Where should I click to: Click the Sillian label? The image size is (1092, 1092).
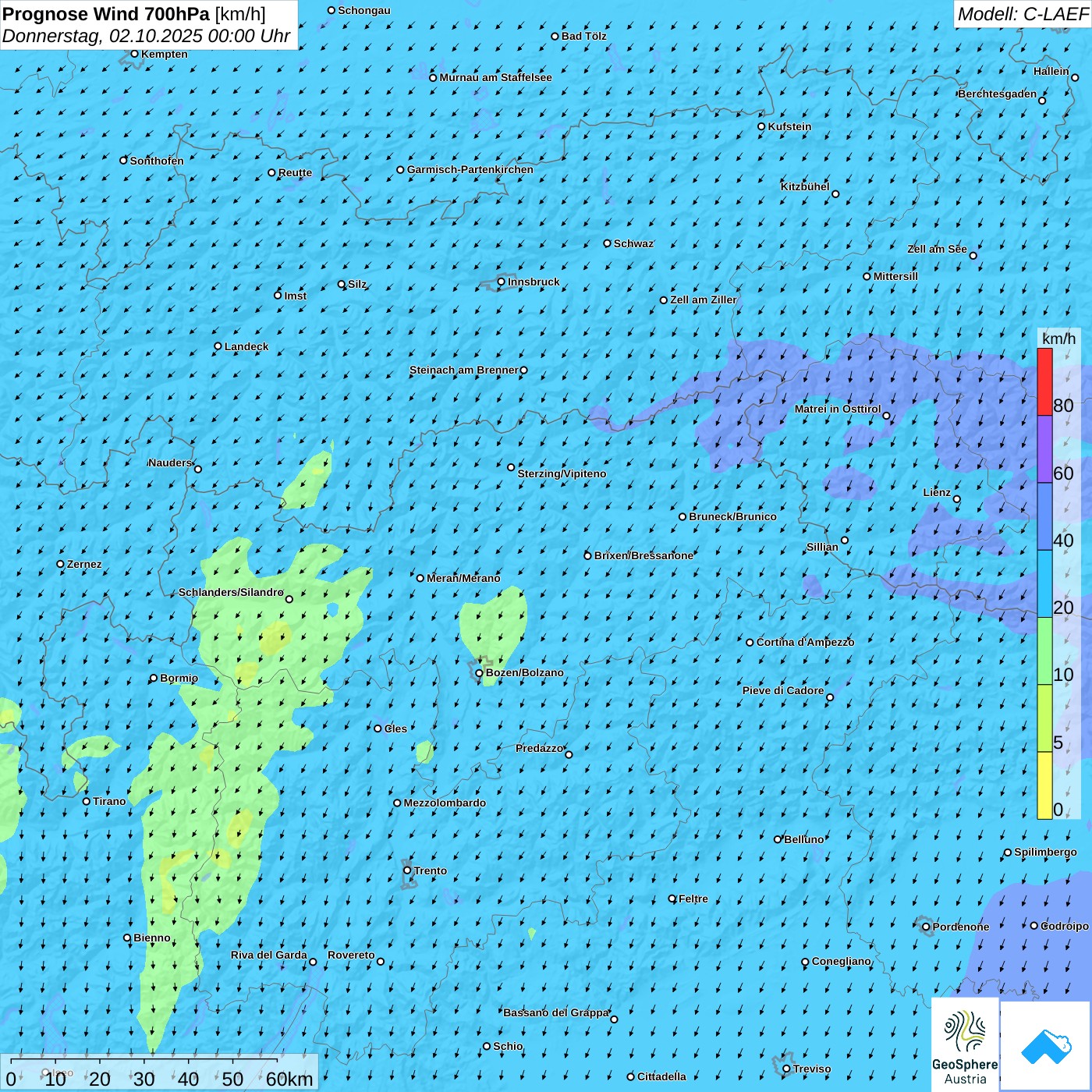822,547
